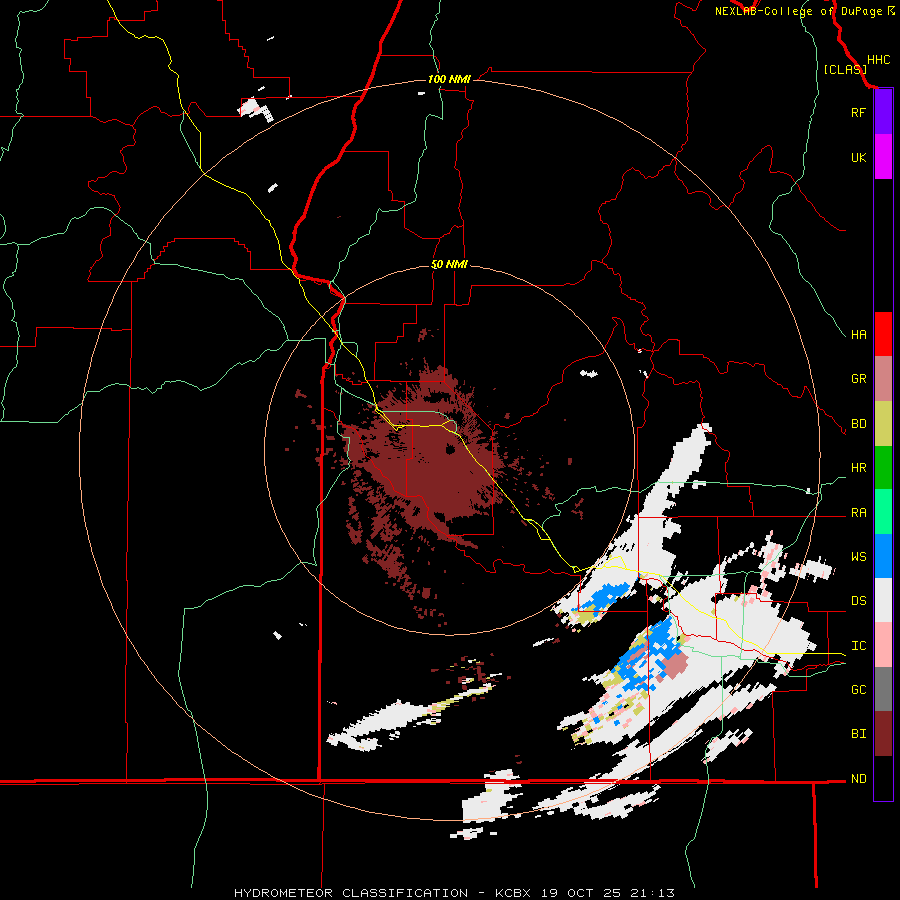Click the Hydrometeor Classification KCBX title text
The image size is (900, 900).
click(x=454, y=893)
